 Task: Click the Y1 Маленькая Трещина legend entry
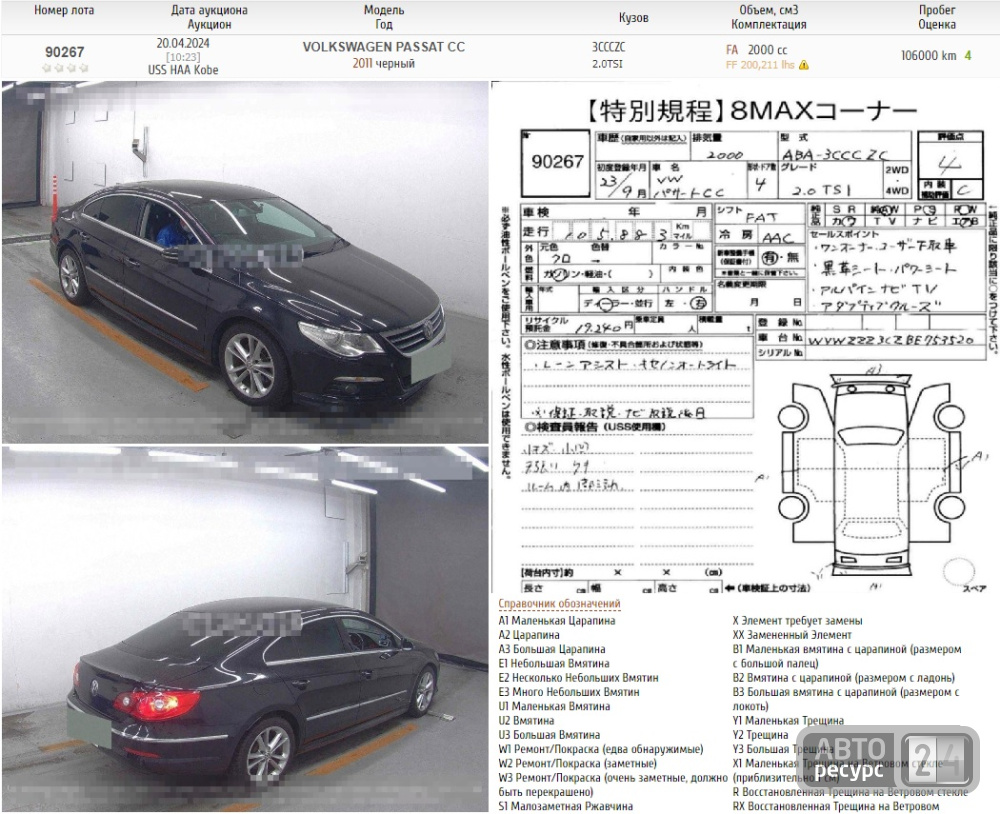[788, 720]
